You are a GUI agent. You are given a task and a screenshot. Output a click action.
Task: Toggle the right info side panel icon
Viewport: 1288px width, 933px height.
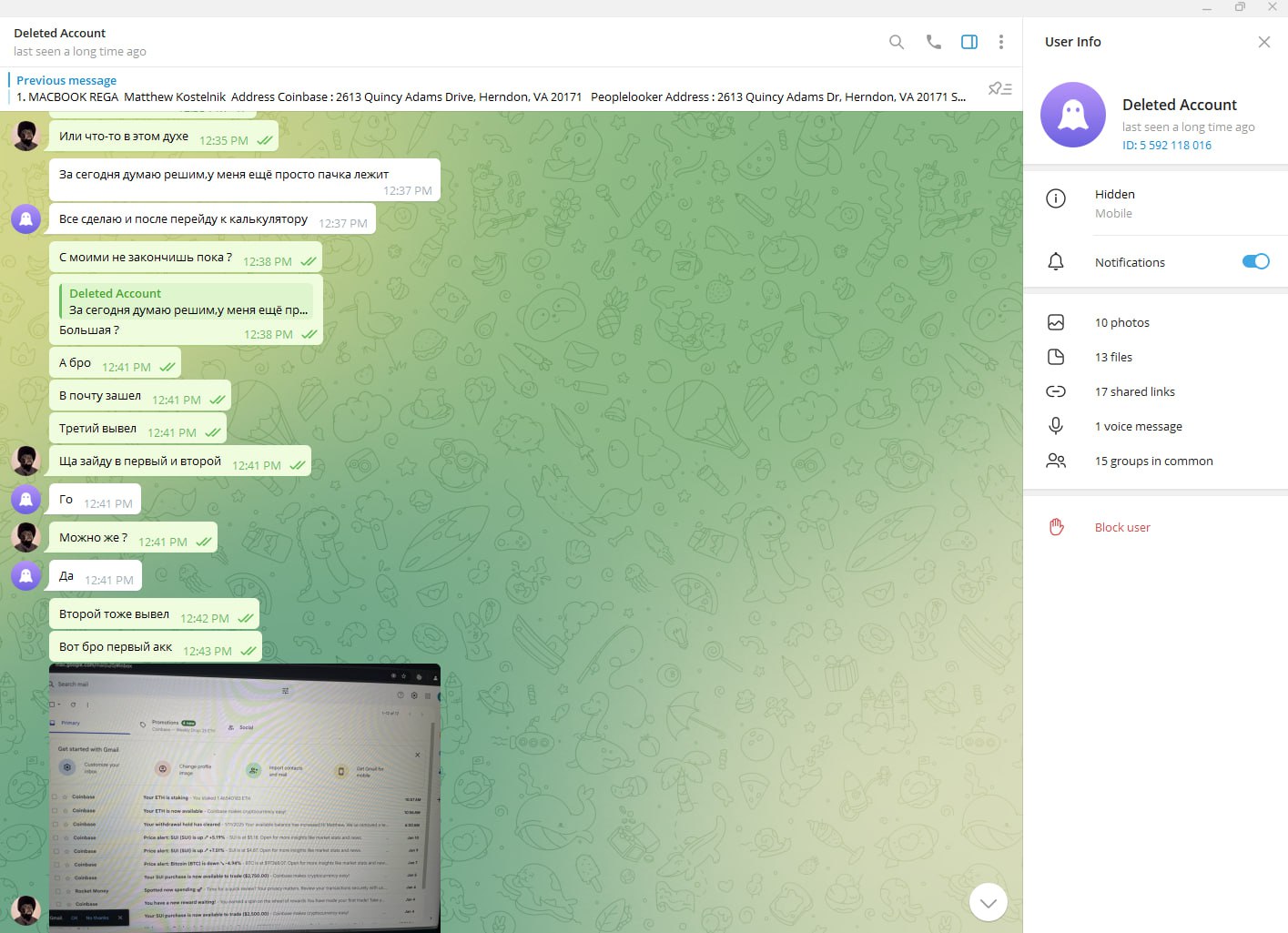click(969, 42)
